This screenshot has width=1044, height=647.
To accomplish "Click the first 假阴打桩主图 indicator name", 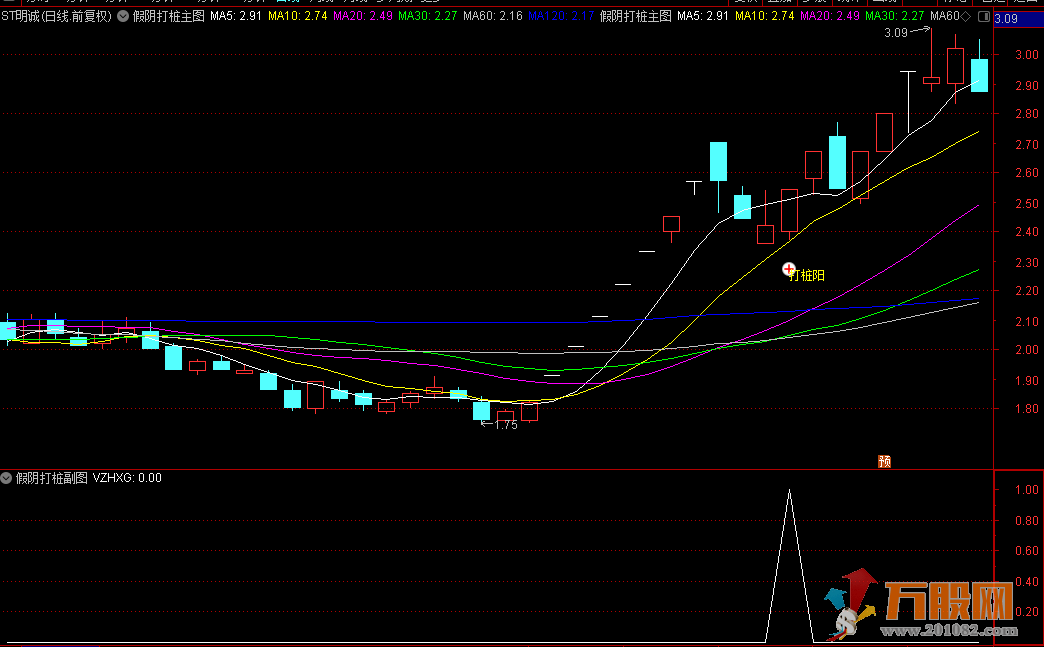I will coord(168,16).
